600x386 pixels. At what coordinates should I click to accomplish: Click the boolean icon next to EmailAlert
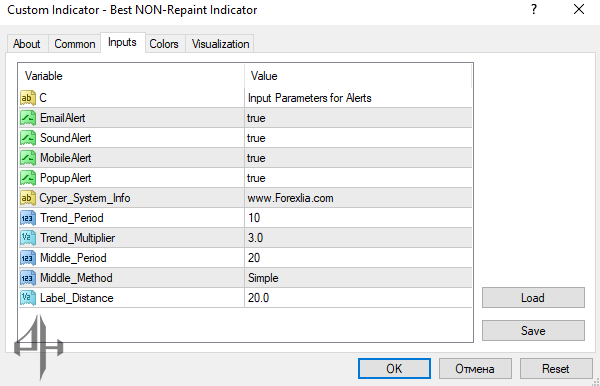click(28, 118)
